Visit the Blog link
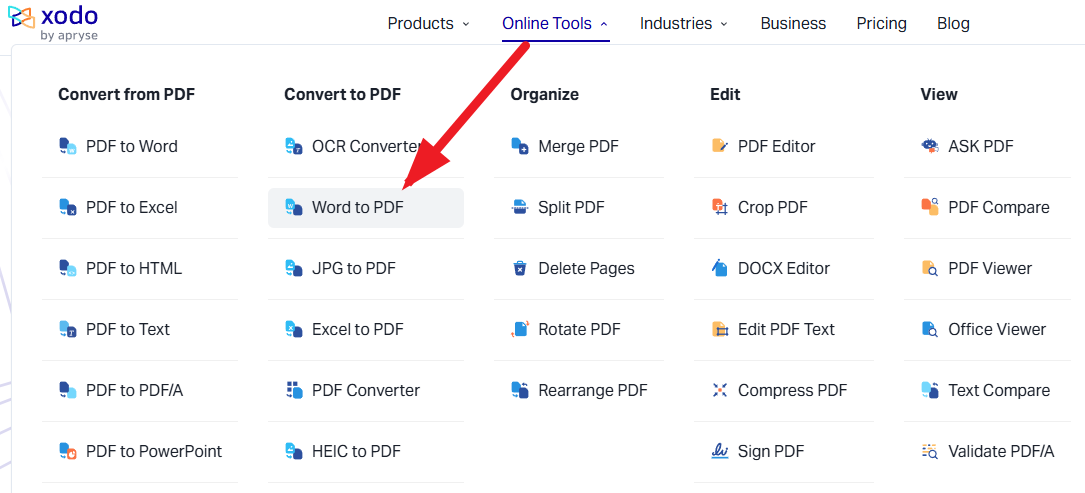 pos(954,24)
